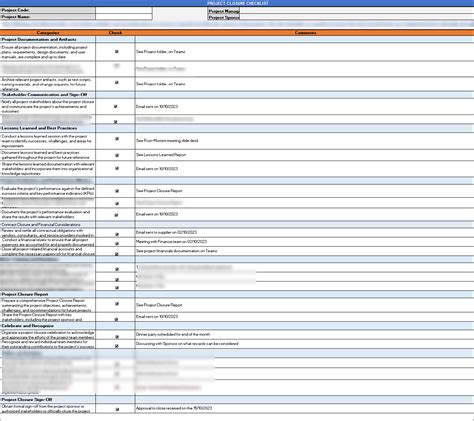Click Organize a project closure celebration cell
The image size is (474, 421).
pyautogui.click(x=48, y=335)
